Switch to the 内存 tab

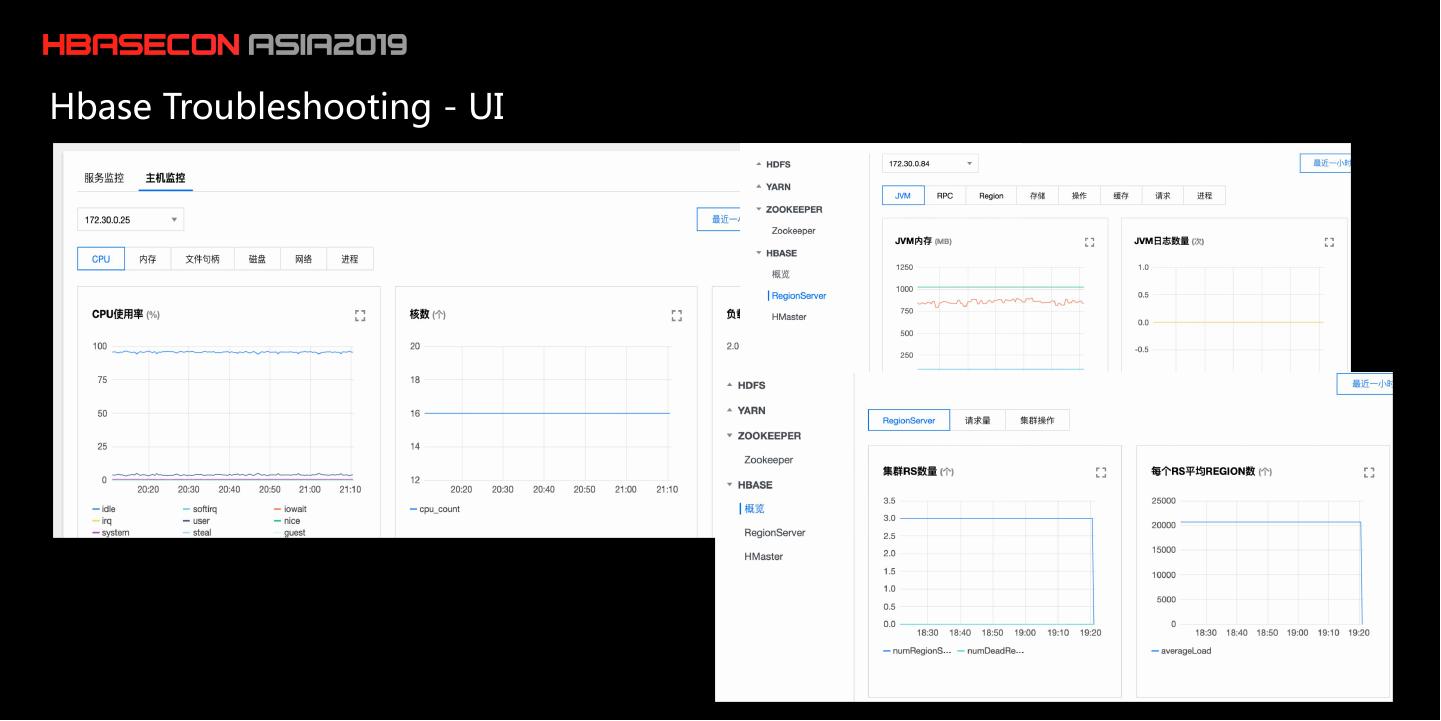tap(148, 259)
